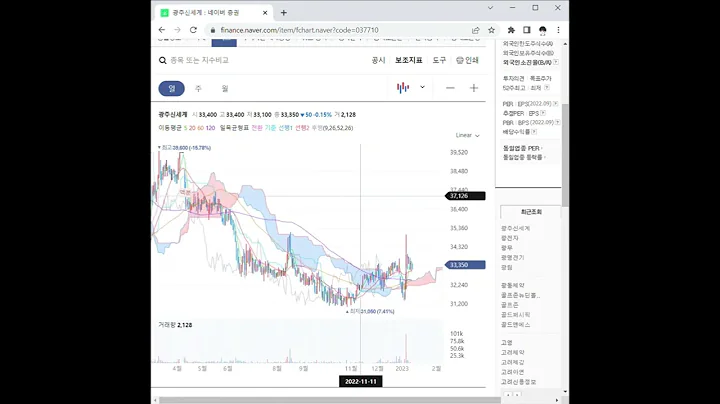
Task: Select the 주 weekly chart period
Action: click(198, 89)
